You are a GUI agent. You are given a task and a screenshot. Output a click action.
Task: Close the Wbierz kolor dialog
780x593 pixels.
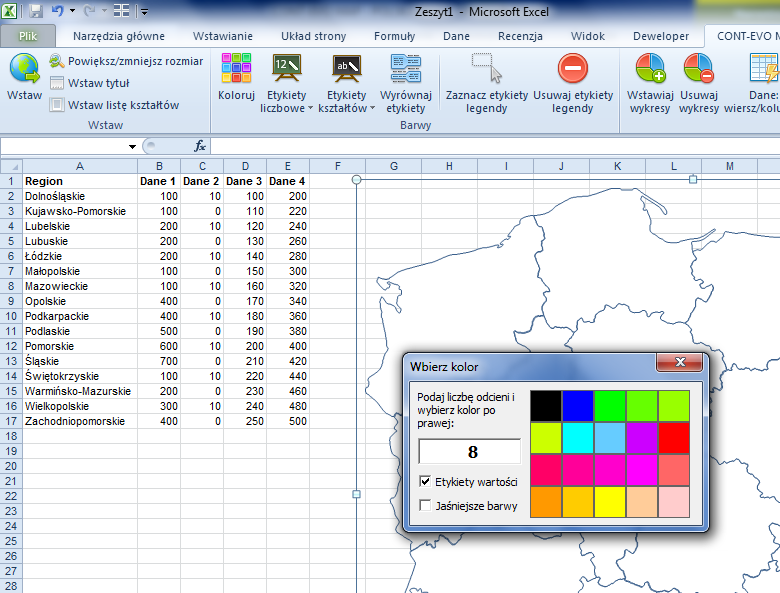680,362
